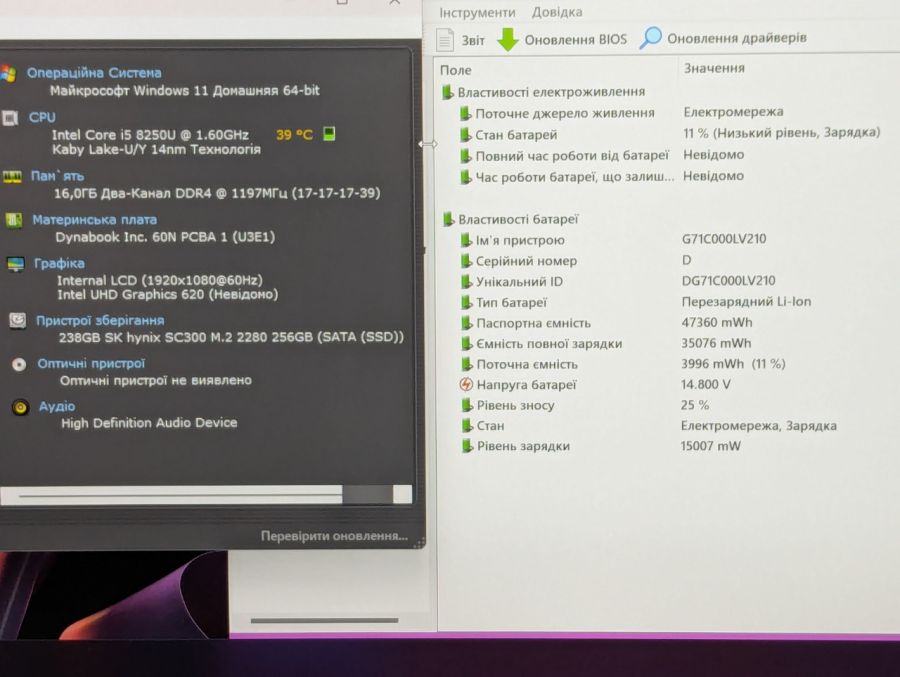Click voltage icon beside Напруга батареї

(467, 385)
